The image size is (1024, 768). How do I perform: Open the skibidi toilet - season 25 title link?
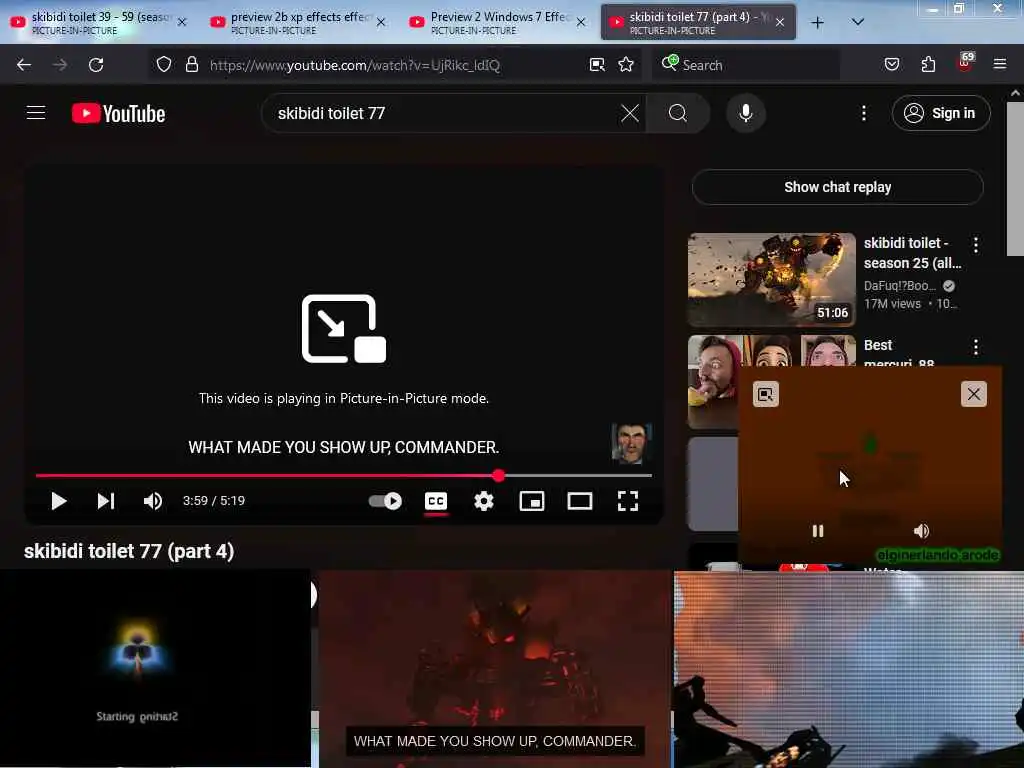coord(912,253)
